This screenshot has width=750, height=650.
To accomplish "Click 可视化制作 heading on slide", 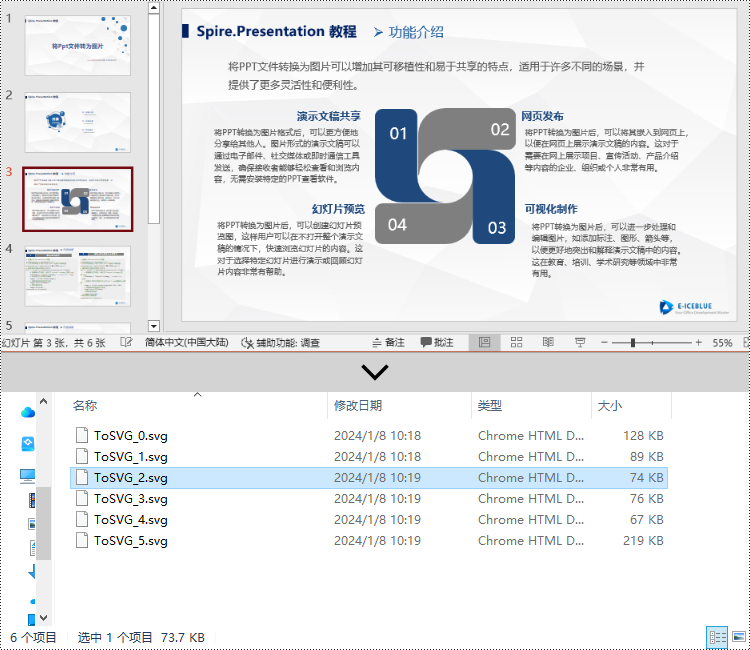I will [551, 209].
